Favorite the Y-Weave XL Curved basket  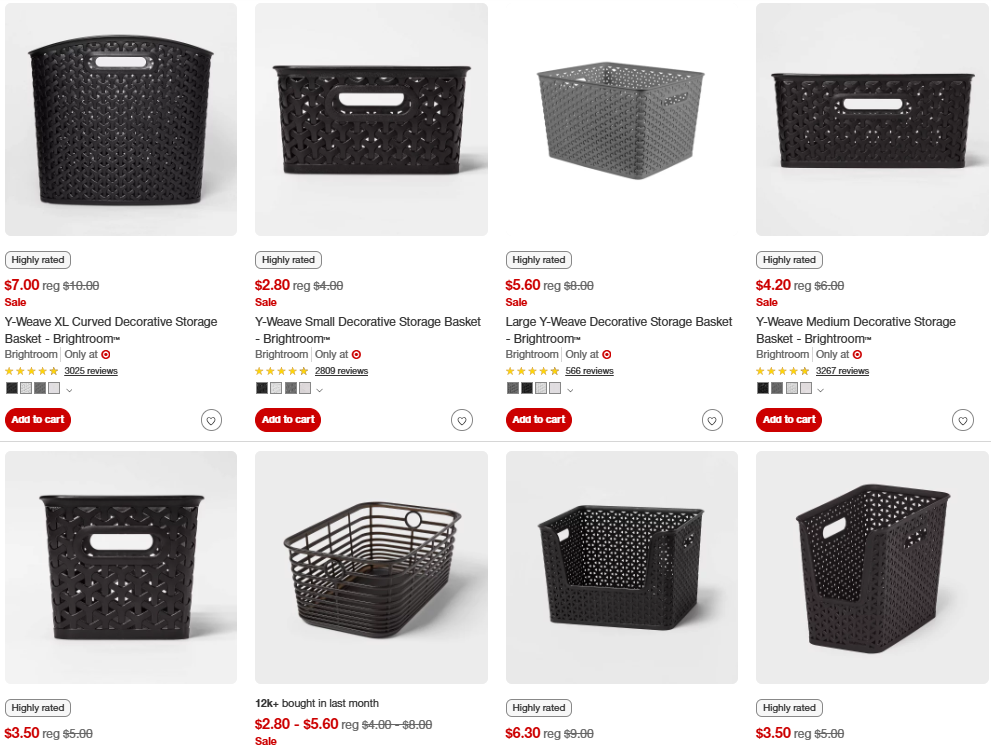(211, 420)
